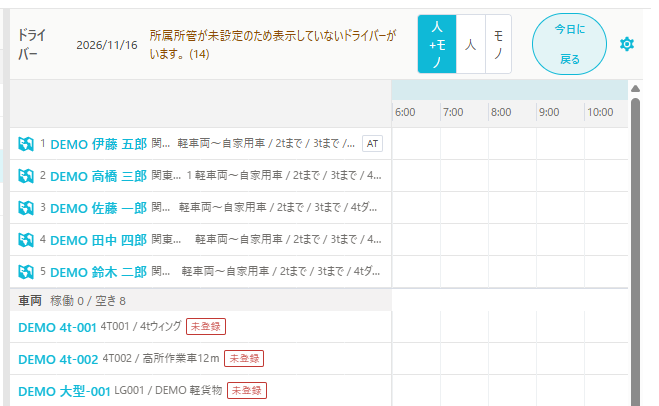
Task: Click the 8:00 time column header
Action: point(501,112)
